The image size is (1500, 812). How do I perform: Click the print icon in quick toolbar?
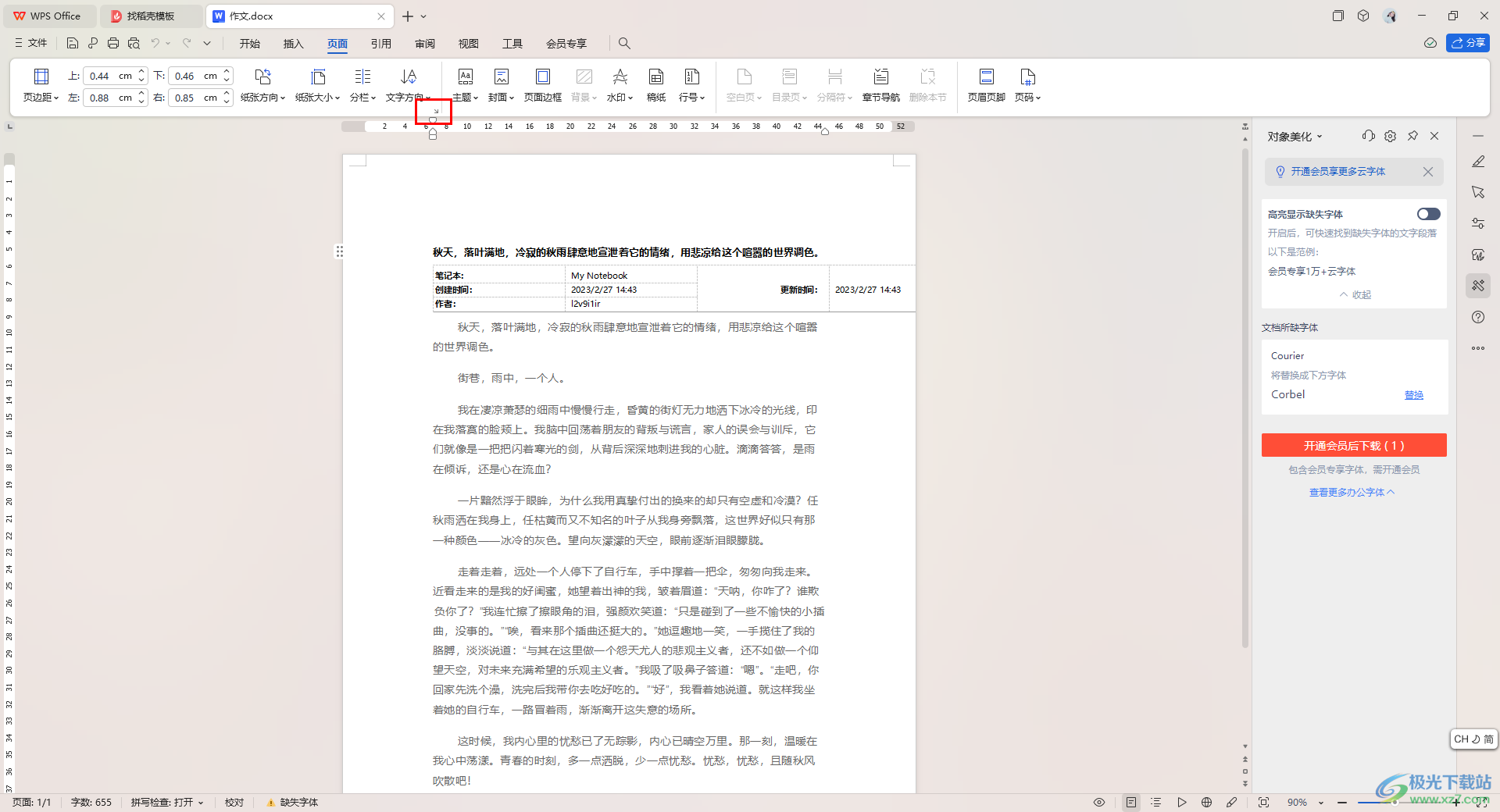tap(113, 43)
